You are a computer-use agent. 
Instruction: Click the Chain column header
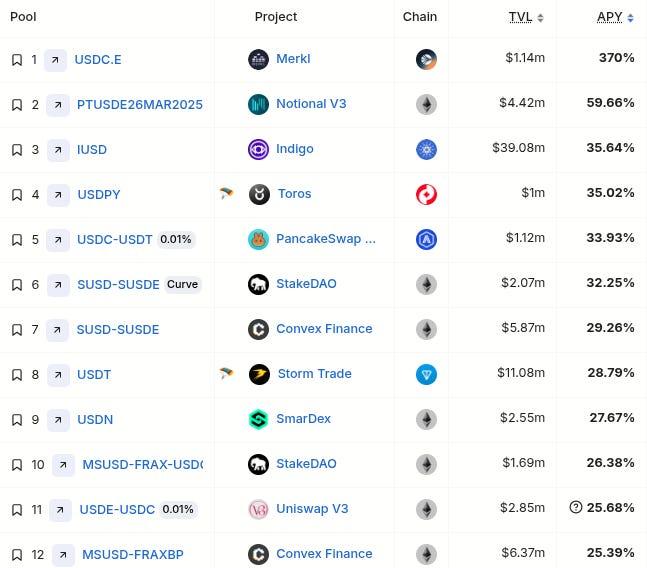[420, 17]
